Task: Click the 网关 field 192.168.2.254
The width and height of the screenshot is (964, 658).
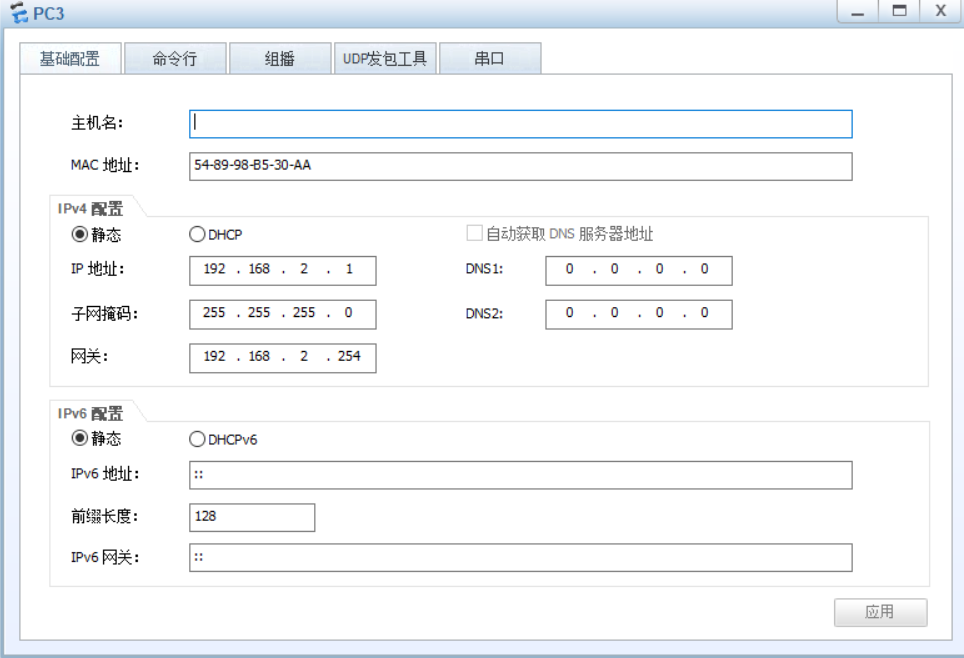Action: (283, 358)
